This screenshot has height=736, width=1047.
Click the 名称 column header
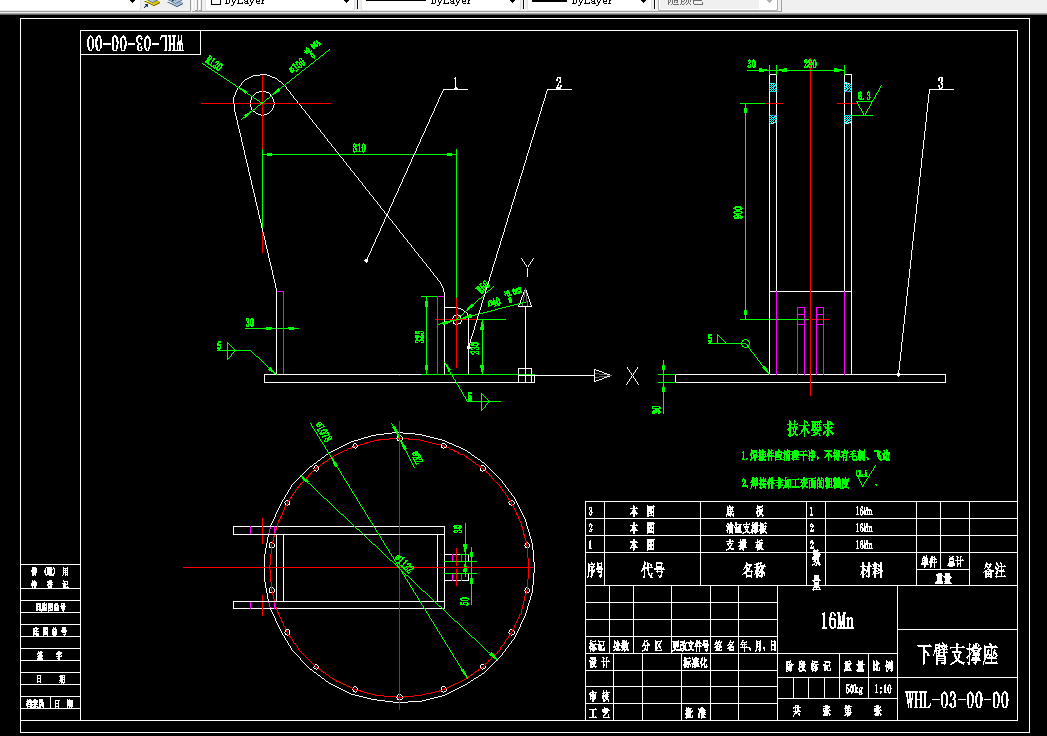754,570
